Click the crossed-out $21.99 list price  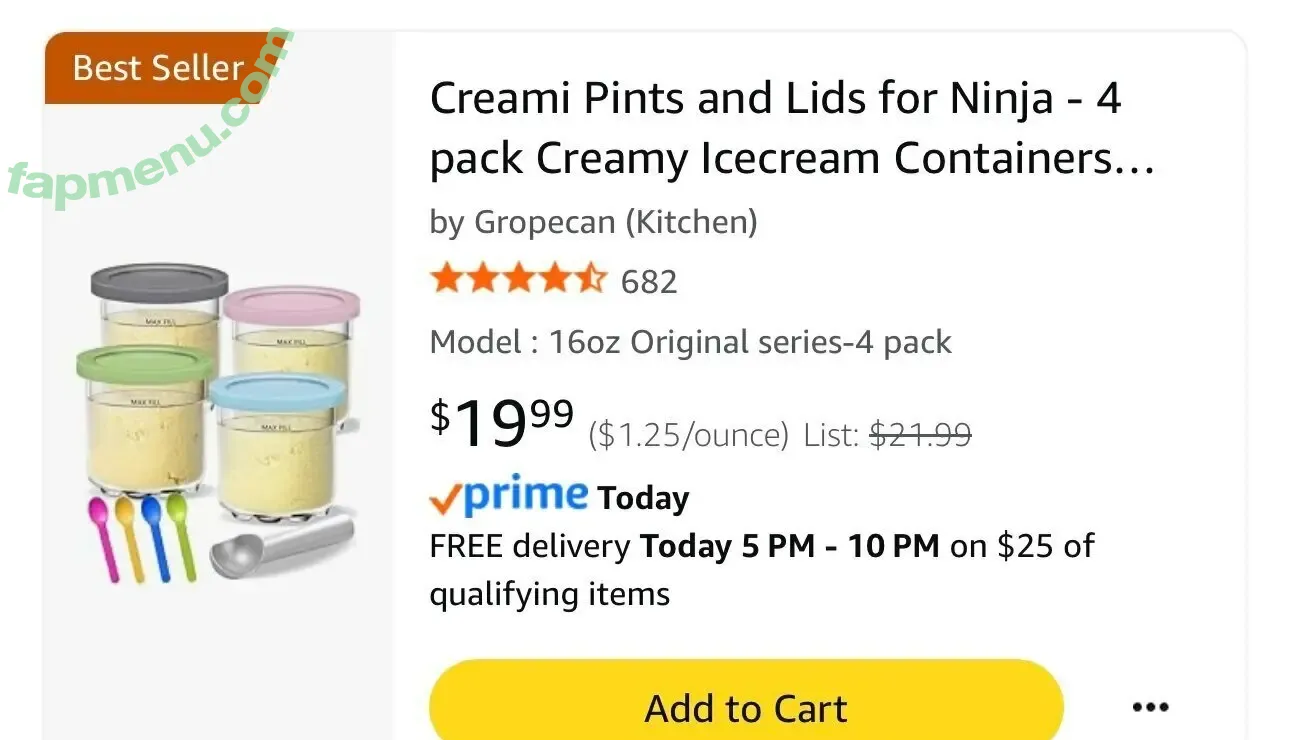(x=920, y=435)
